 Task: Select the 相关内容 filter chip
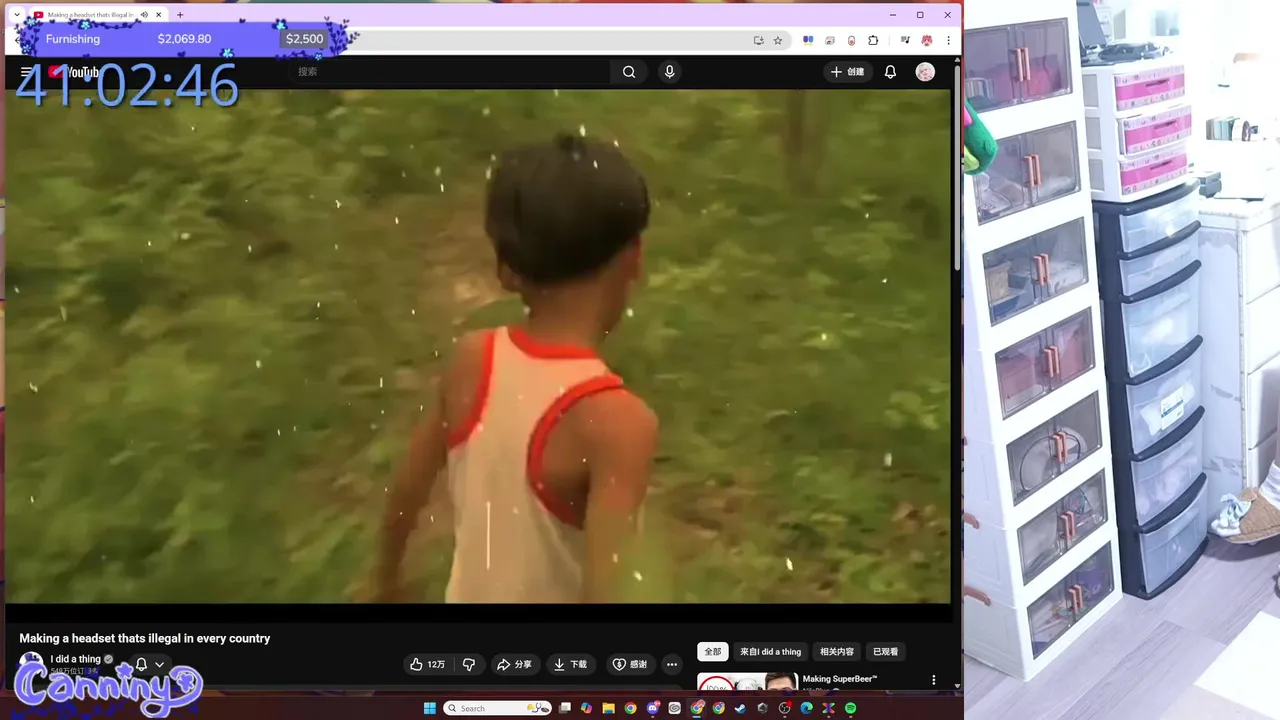click(x=837, y=651)
